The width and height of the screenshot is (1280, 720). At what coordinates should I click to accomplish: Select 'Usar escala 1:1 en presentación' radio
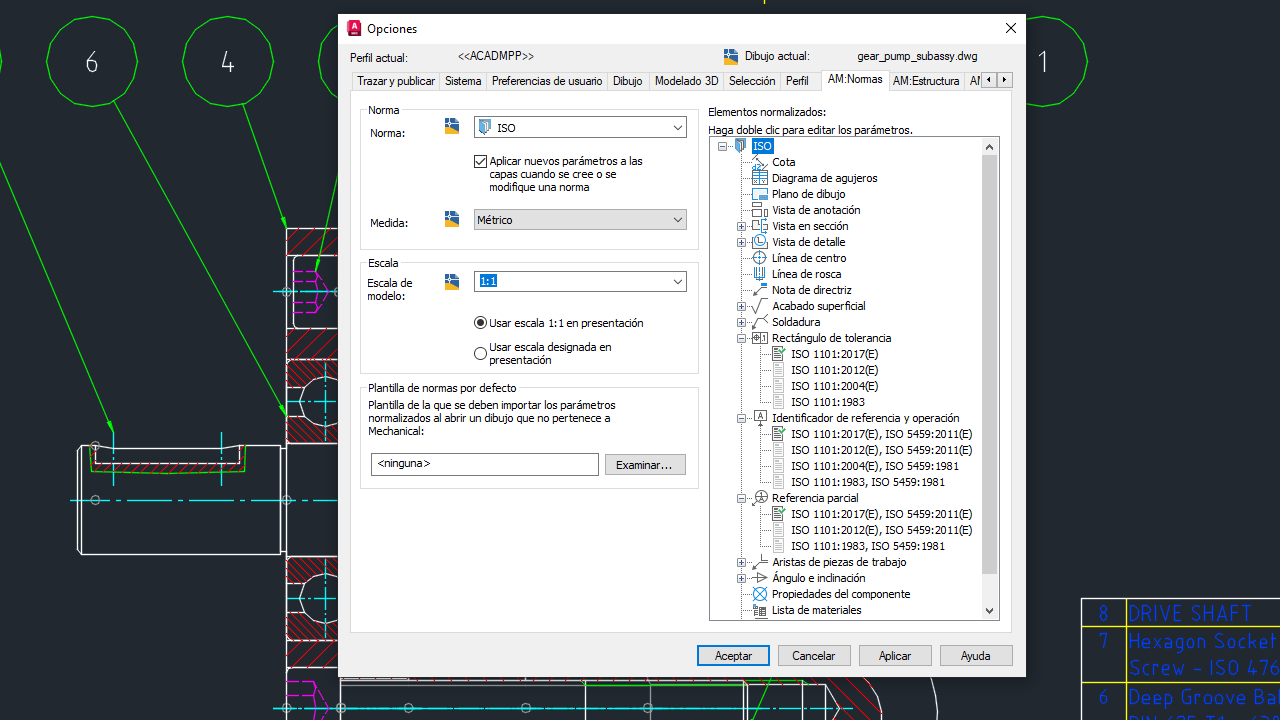480,323
